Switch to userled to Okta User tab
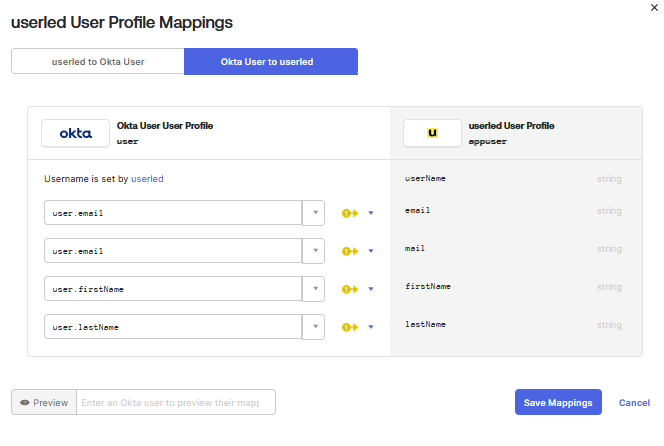Screen dimensions: 664x446 click(98, 62)
